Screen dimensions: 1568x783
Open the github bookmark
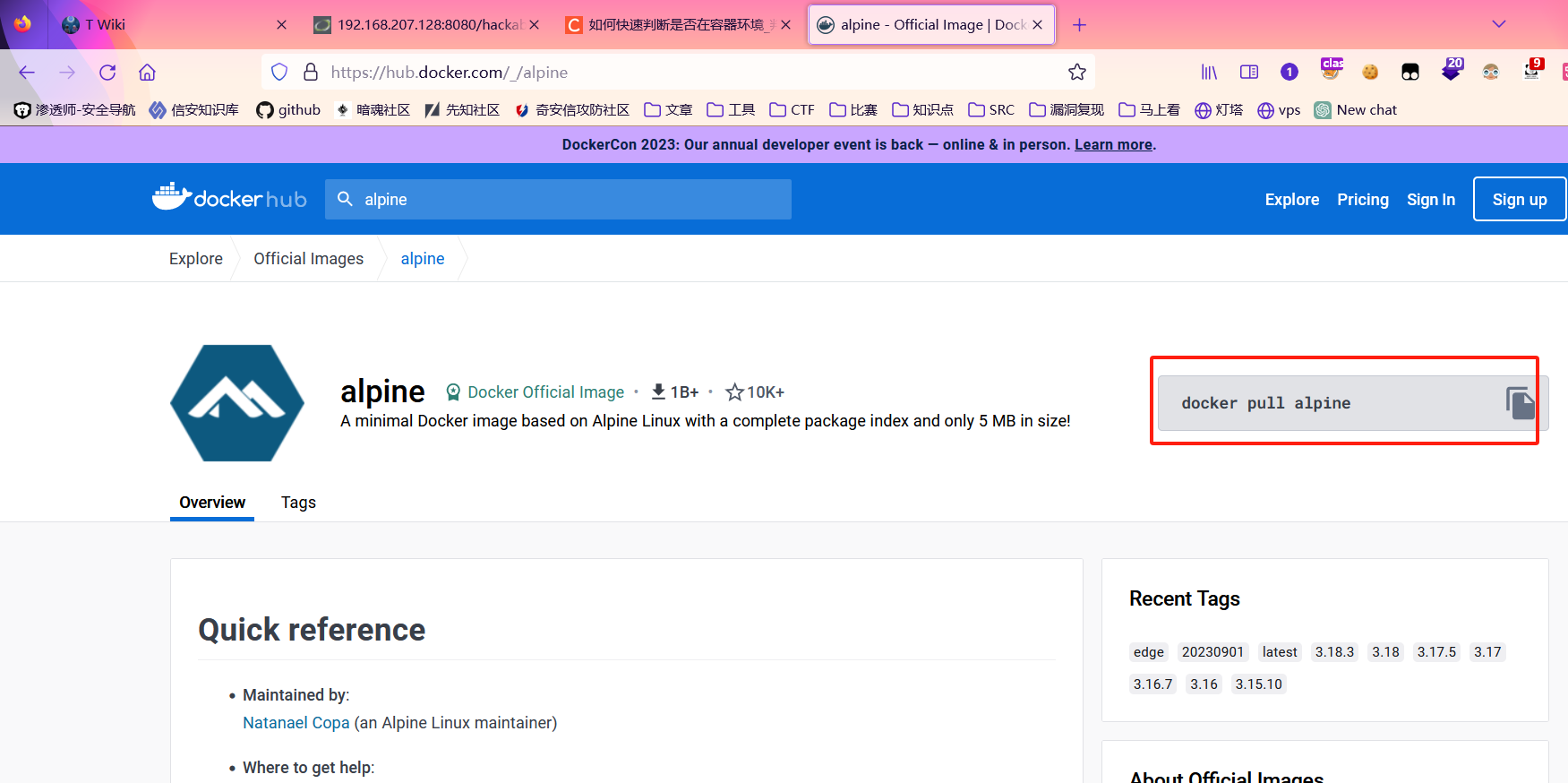click(288, 110)
